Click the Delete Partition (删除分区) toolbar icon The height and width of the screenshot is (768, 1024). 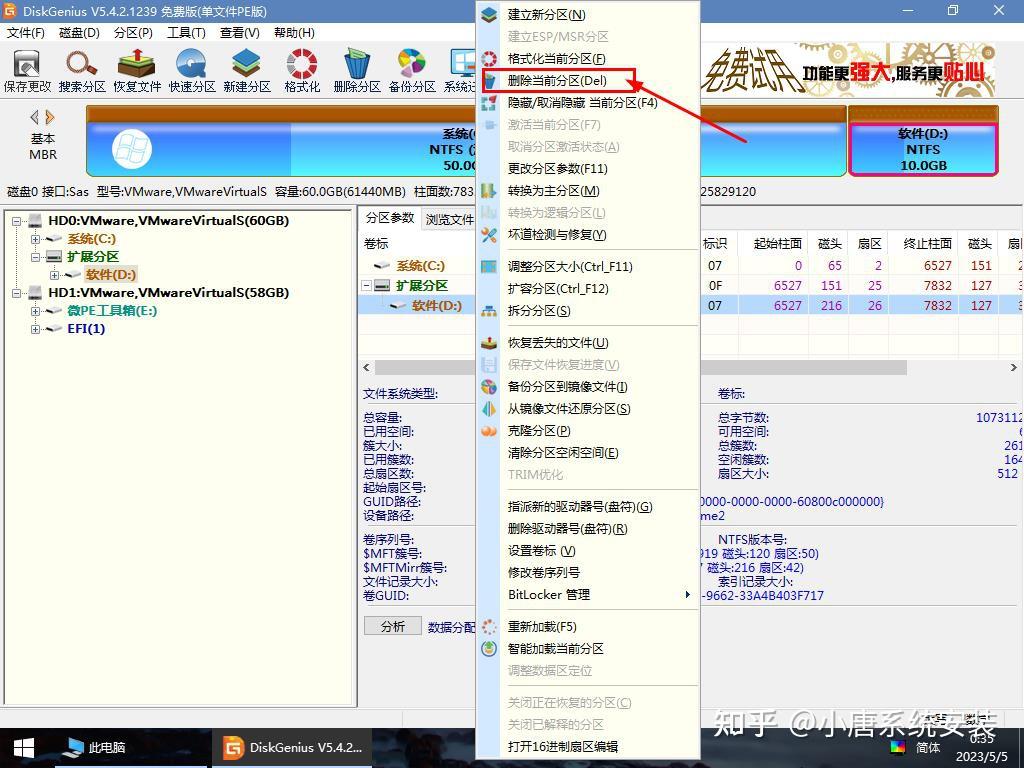click(x=357, y=71)
